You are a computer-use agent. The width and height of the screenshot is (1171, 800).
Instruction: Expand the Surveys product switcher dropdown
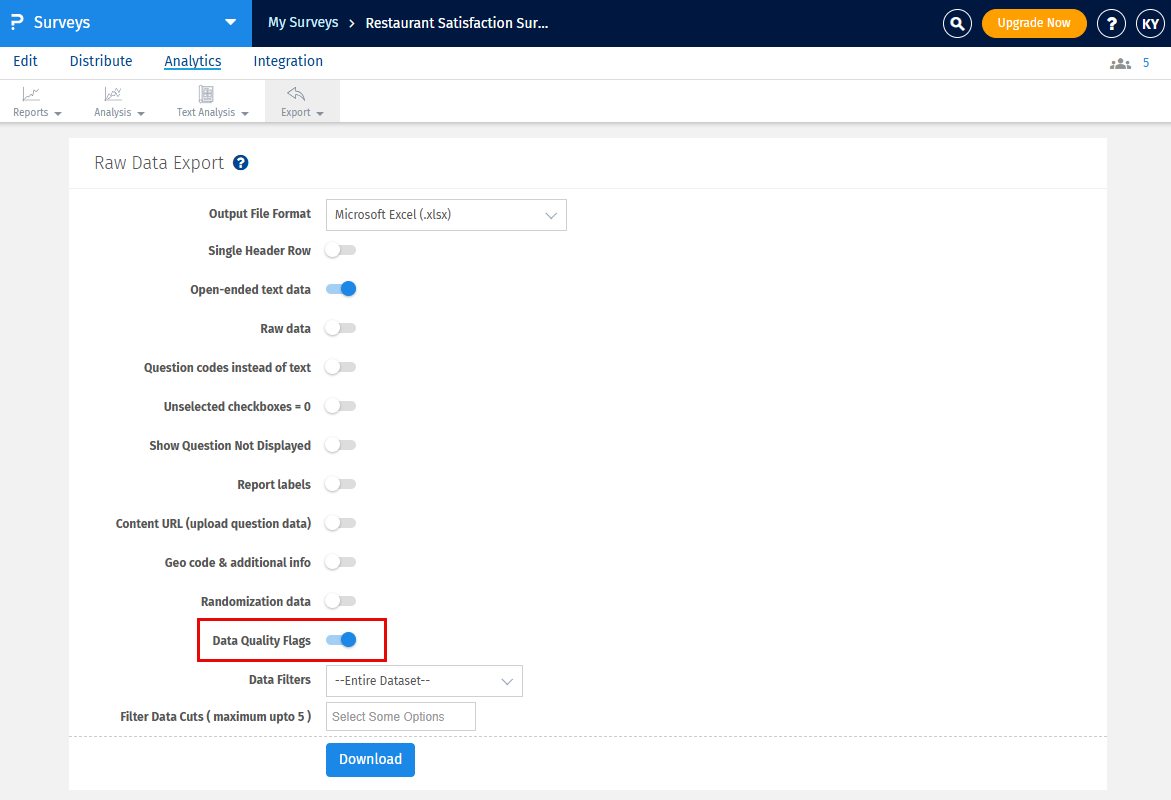click(231, 22)
